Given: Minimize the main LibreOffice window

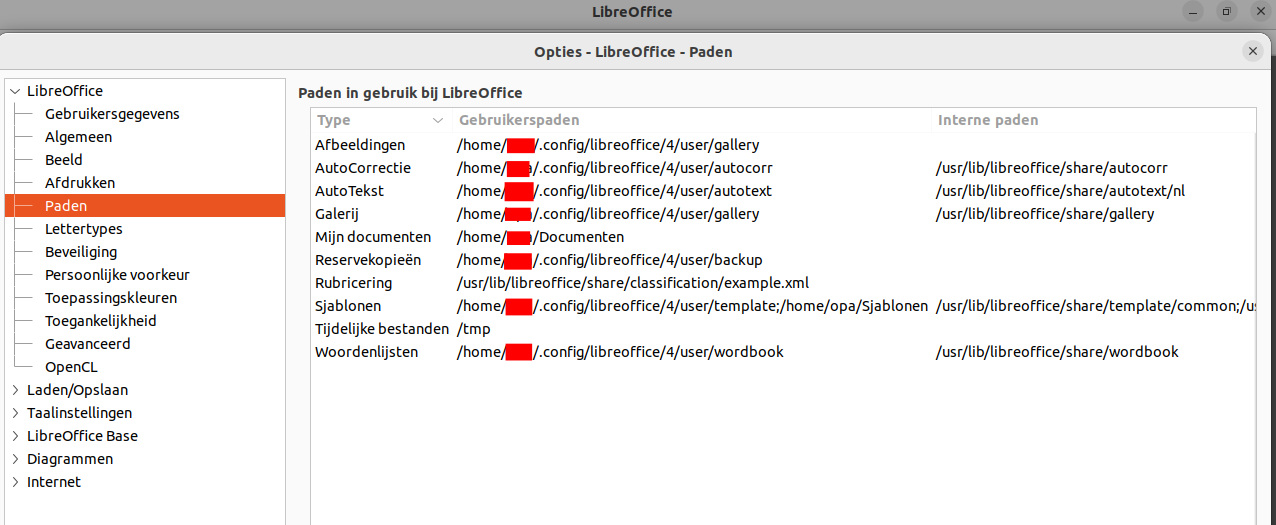Looking at the screenshot, I should [x=1192, y=12].
